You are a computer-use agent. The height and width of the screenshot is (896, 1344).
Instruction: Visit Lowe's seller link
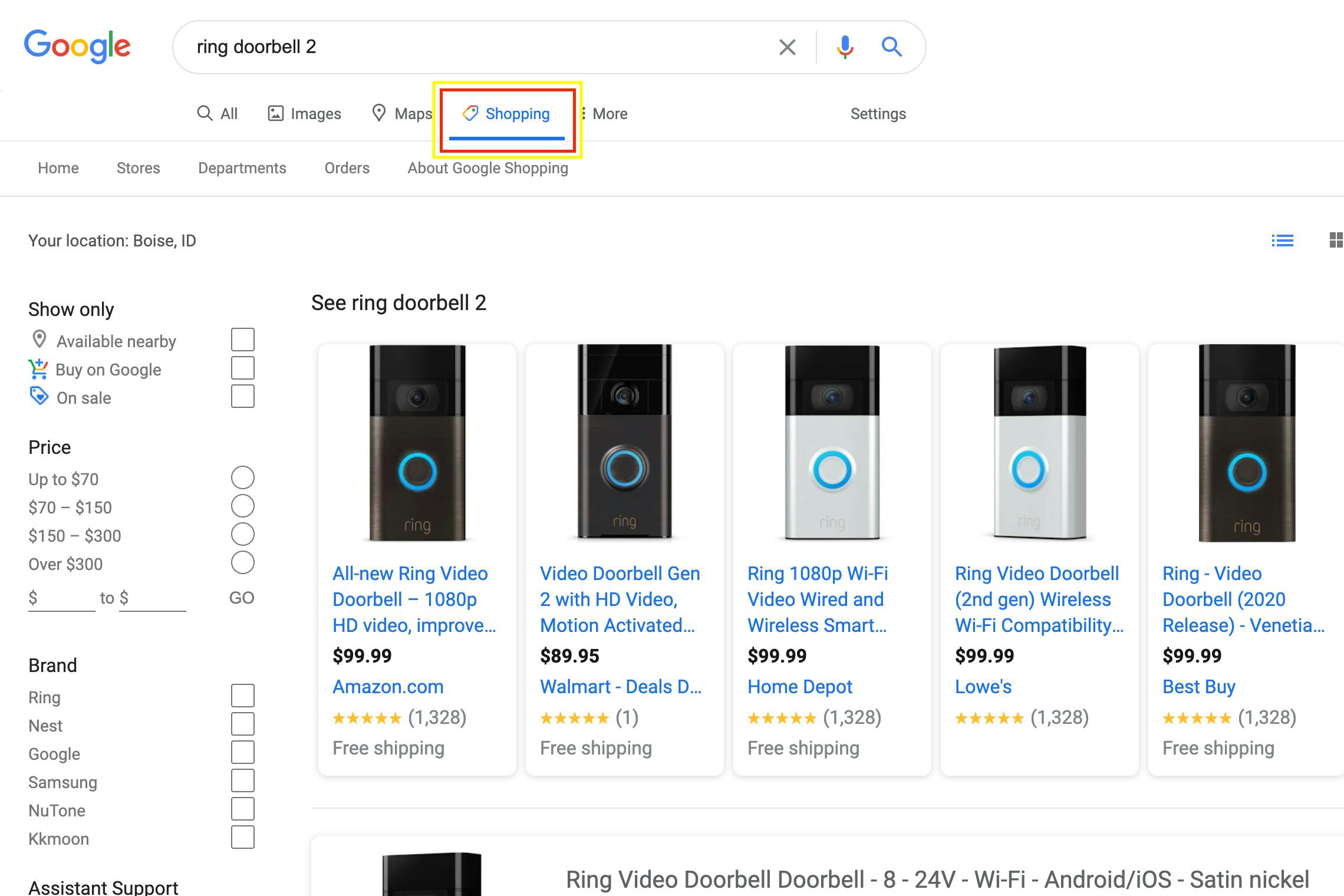pyautogui.click(x=983, y=687)
